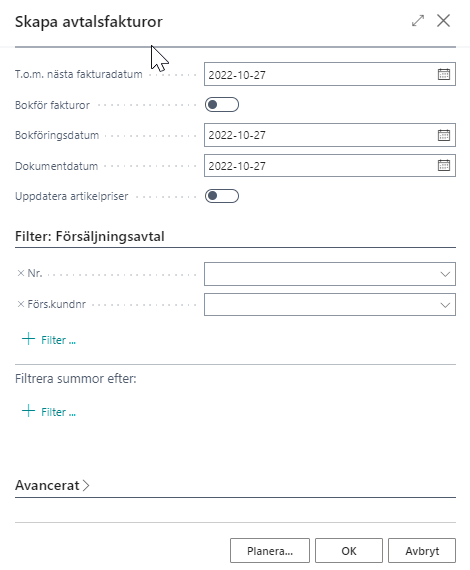
Task: Open calendar picker for Dokumentdatum
Action: [443, 165]
